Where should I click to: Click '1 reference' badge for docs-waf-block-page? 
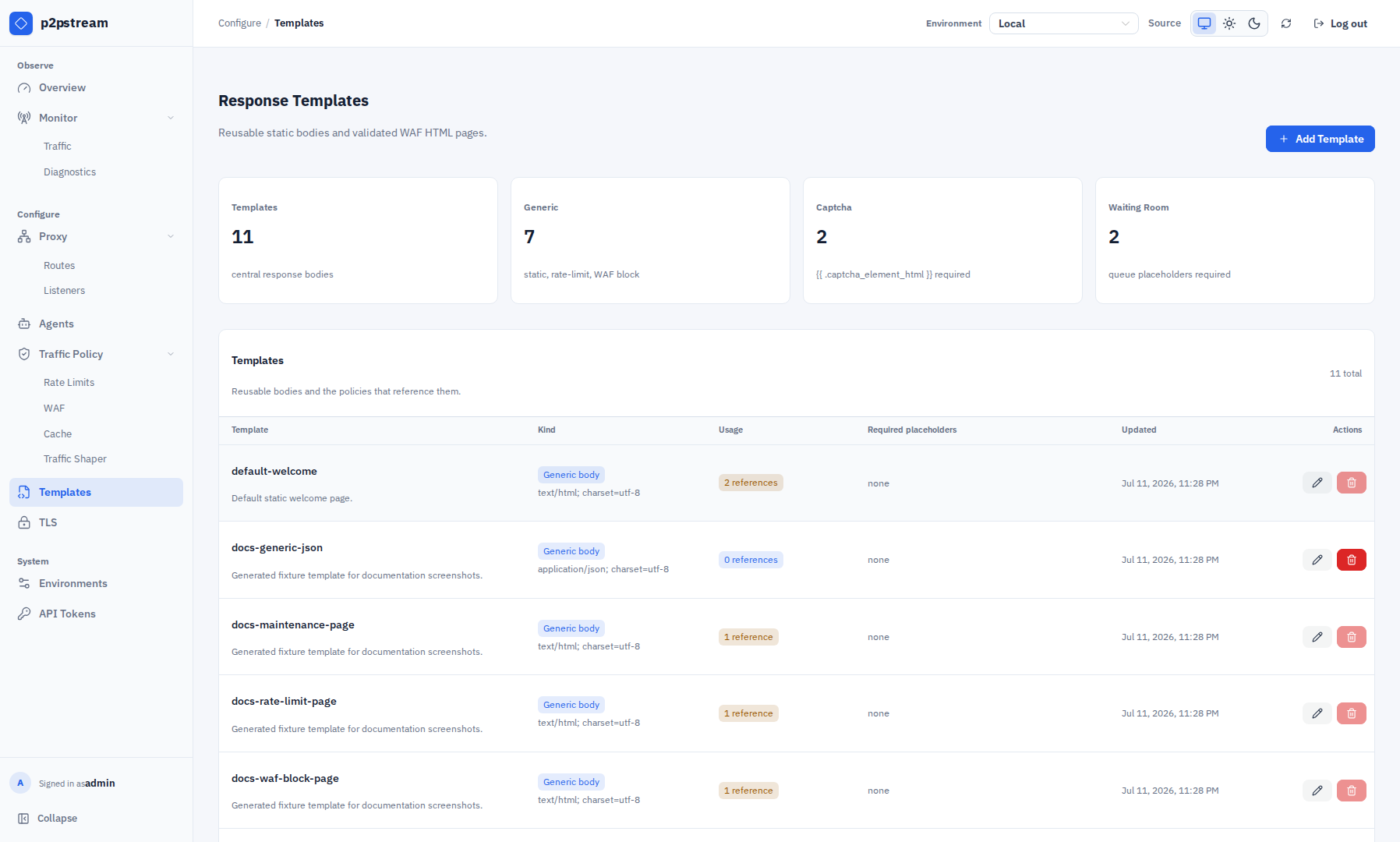[x=748, y=791]
